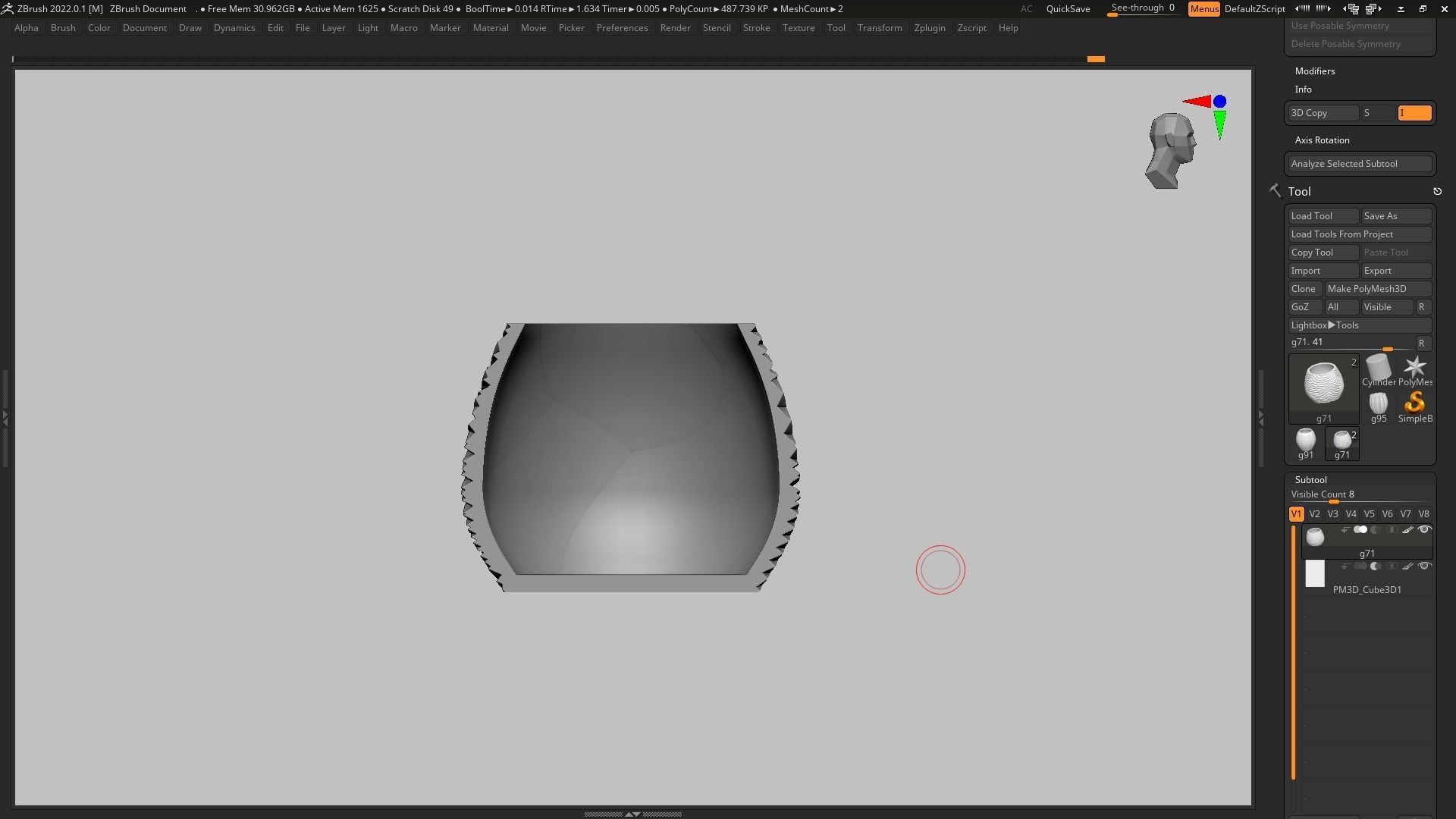Adjust the See-through slider
This screenshot has width=1456, height=819.
[x=1142, y=9]
